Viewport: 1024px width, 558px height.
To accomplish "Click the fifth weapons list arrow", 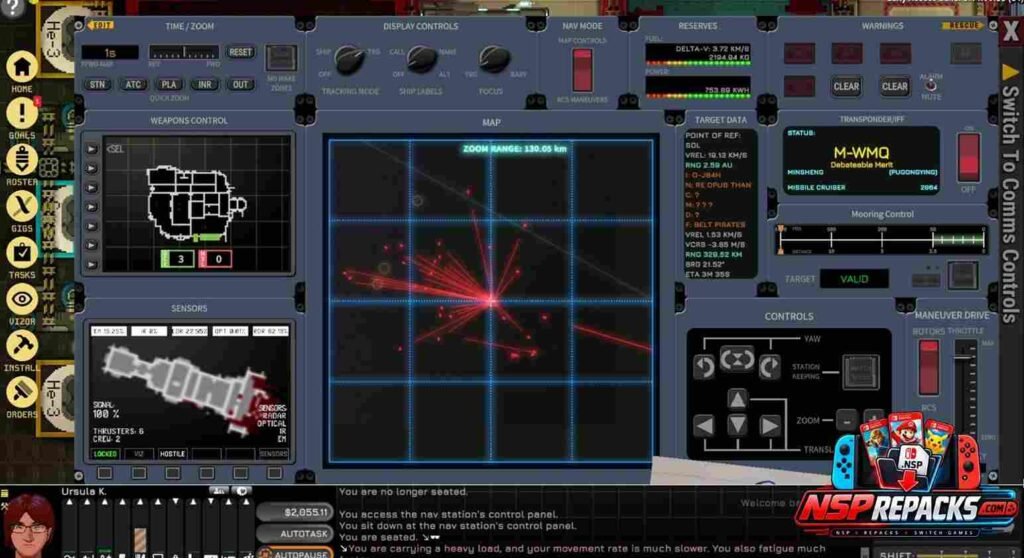I will (x=92, y=226).
